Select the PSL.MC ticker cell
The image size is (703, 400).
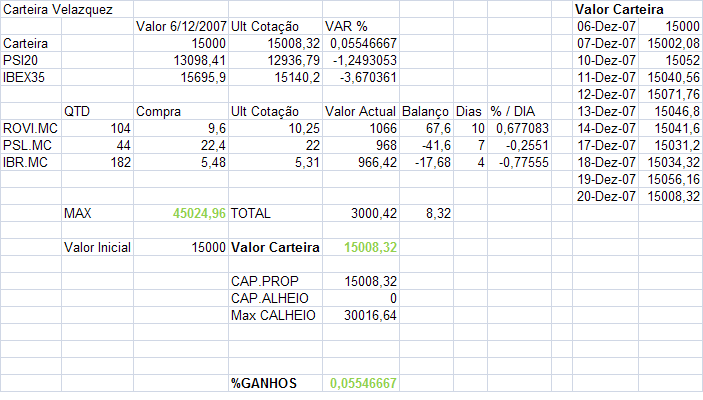(x=27, y=146)
